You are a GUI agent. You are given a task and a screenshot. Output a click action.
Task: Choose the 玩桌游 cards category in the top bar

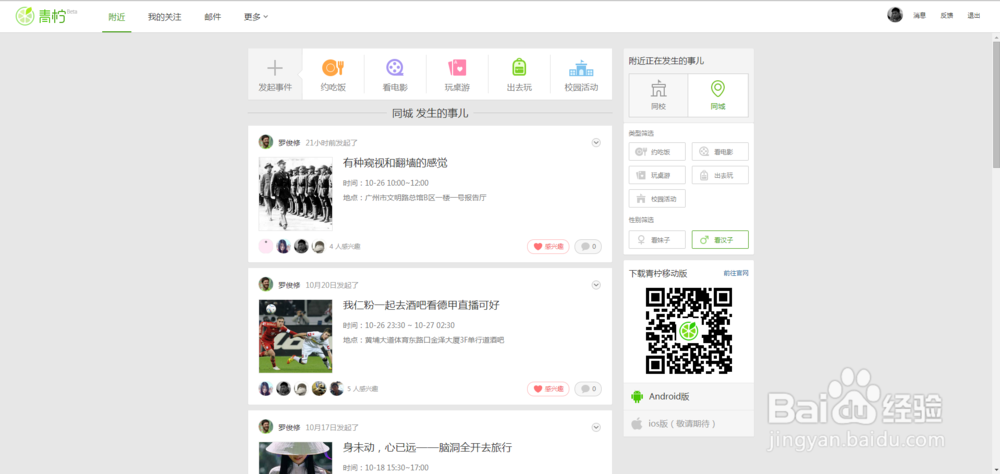tap(457, 75)
